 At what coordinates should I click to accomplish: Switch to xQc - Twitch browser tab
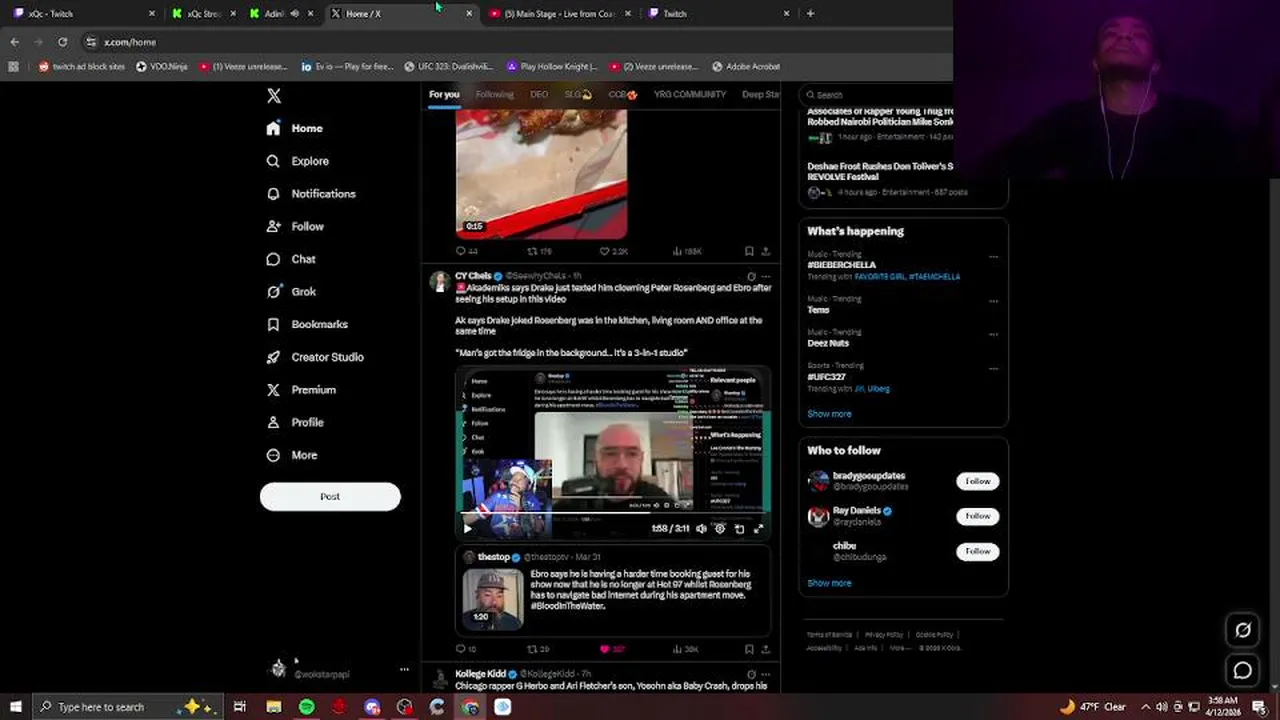[84, 14]
